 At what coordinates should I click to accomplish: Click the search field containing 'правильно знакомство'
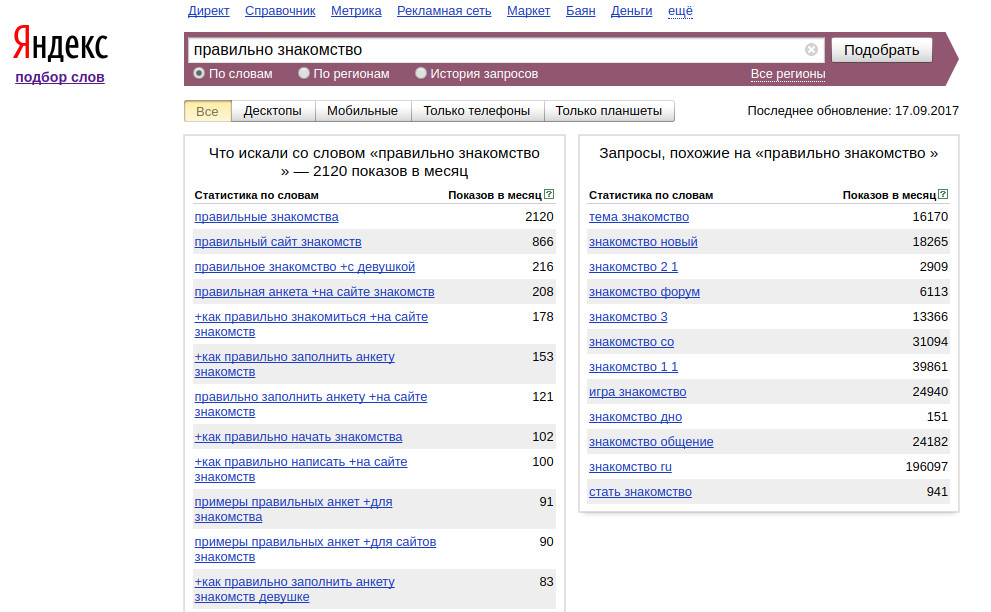tap(496, 49)
